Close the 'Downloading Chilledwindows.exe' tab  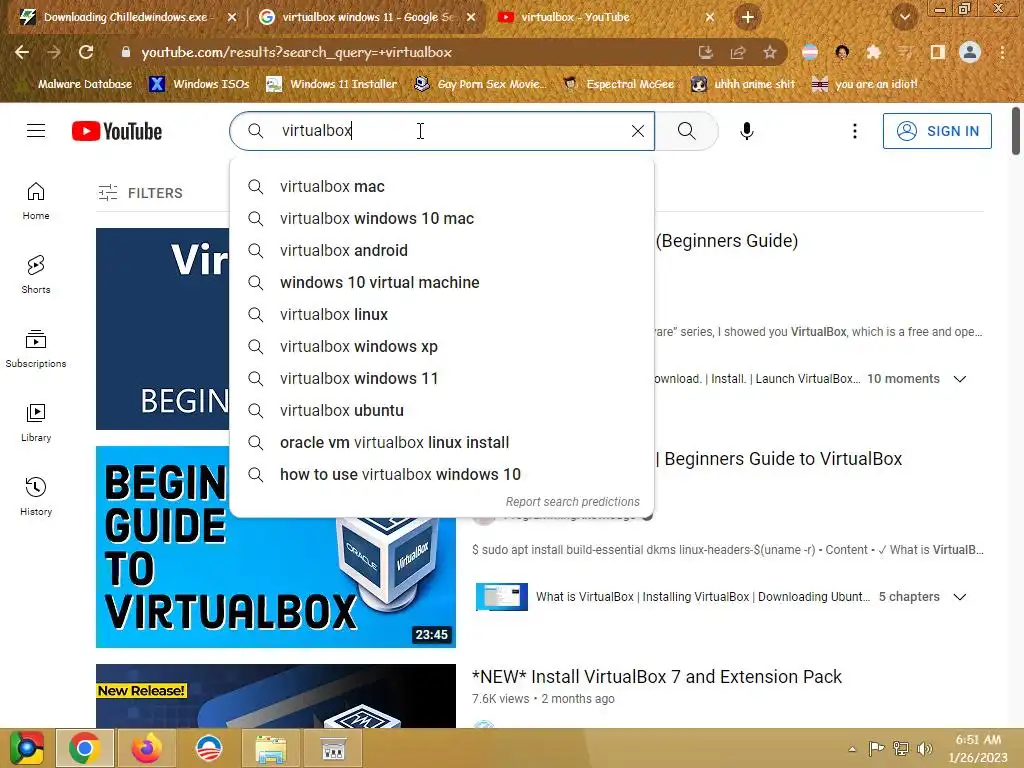(232, 18)
